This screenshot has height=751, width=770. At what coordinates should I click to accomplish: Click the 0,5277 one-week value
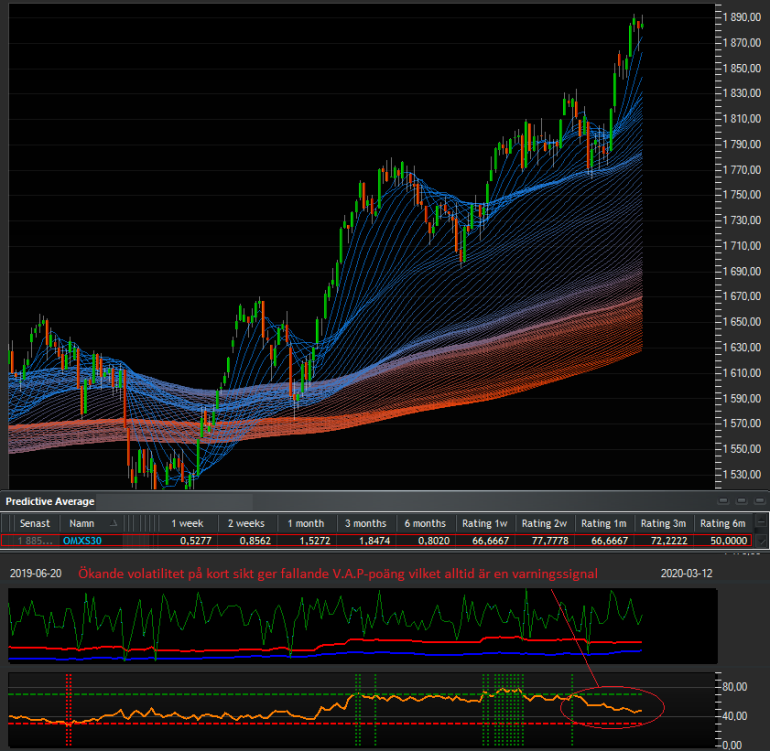click(x=195, y=541)
